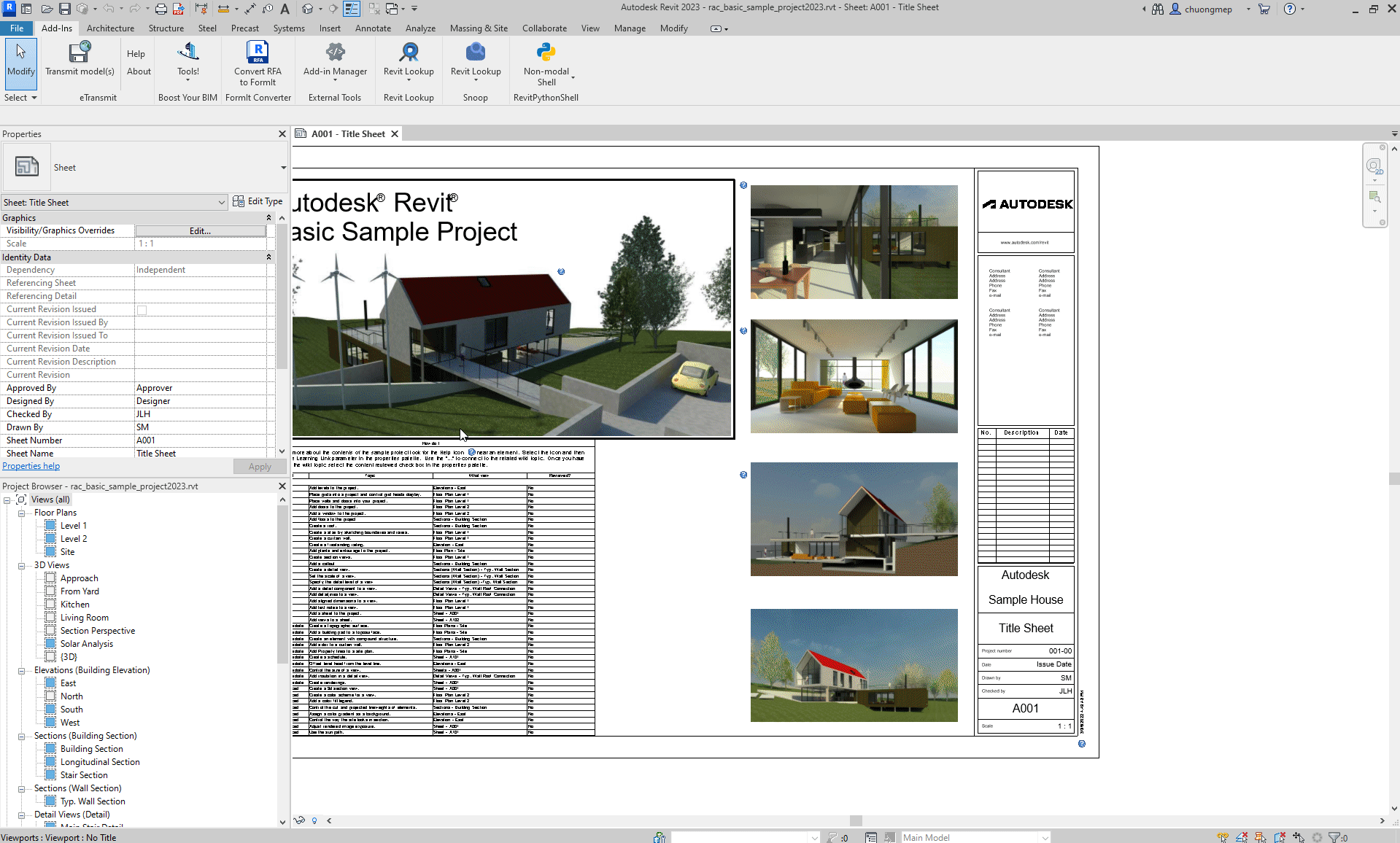Click the Save icon in quick access toolbar
Image resolution: width=1400 pixels, height=843 pixels.
tap(65, 9)
